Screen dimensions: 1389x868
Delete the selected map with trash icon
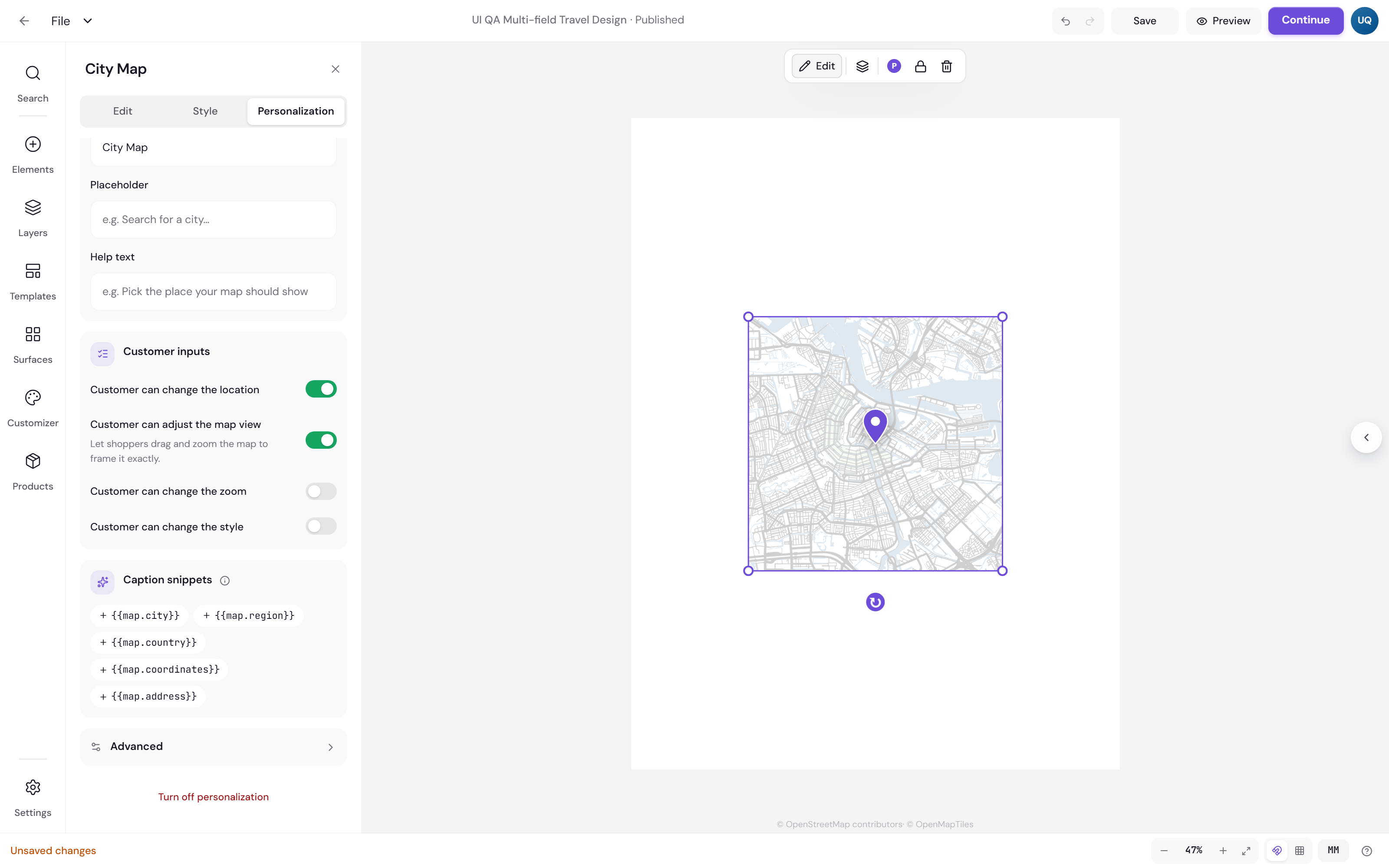point(946,66)
